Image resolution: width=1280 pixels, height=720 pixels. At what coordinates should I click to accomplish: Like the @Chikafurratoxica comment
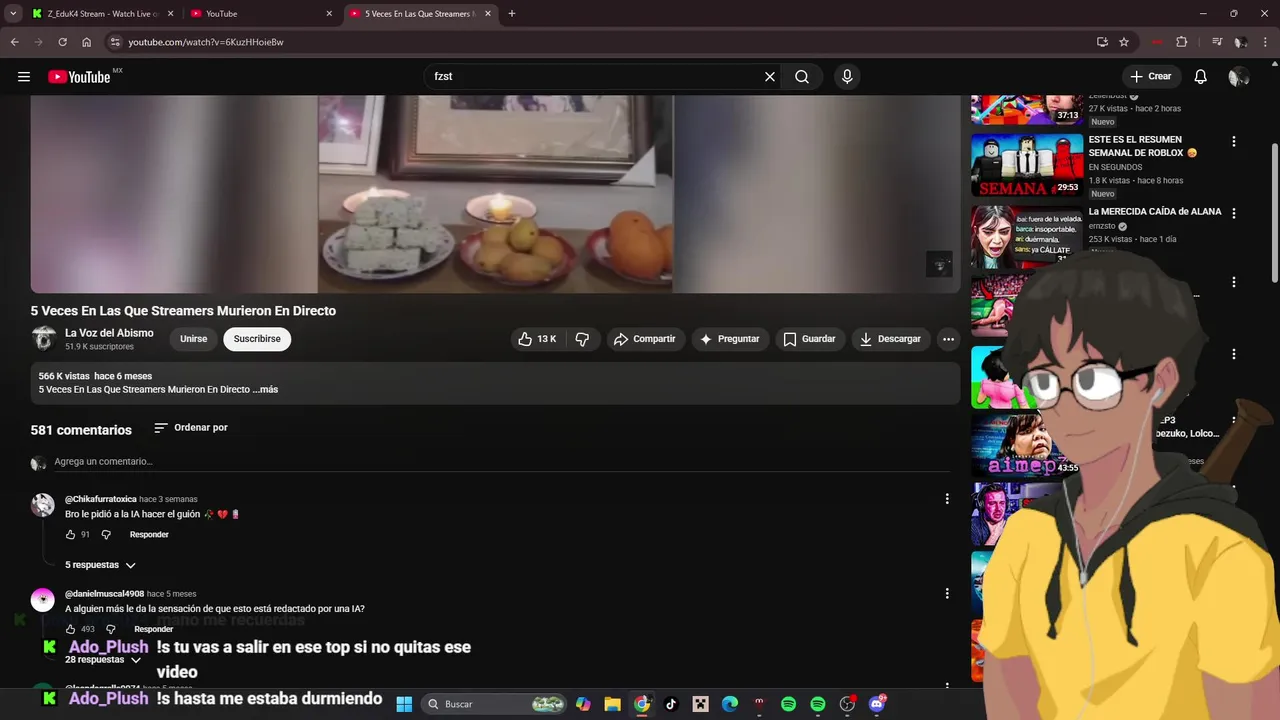70,535
